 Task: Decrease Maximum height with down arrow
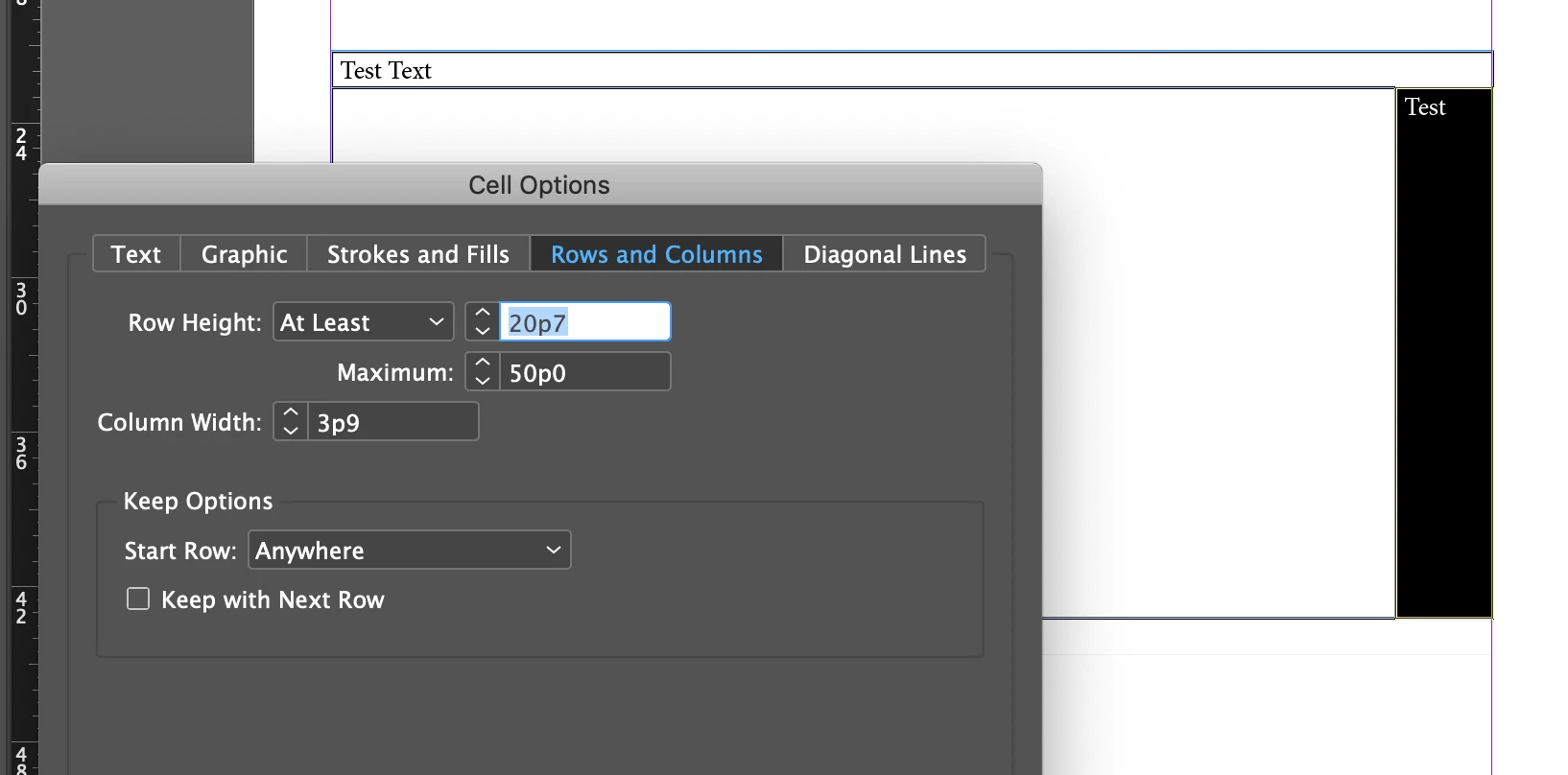point(483,381)
